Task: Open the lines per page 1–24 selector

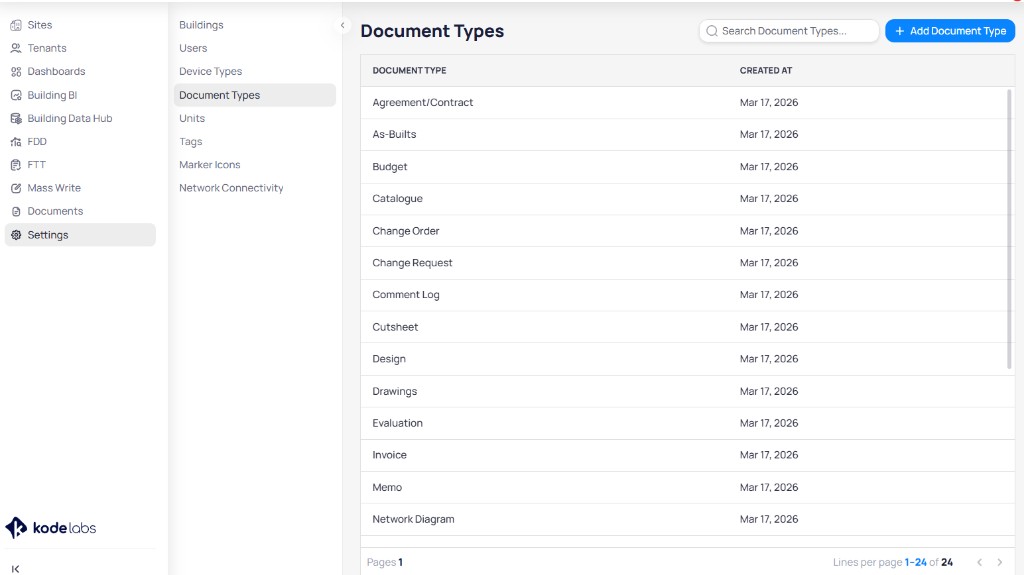Action: coord(915,562)
